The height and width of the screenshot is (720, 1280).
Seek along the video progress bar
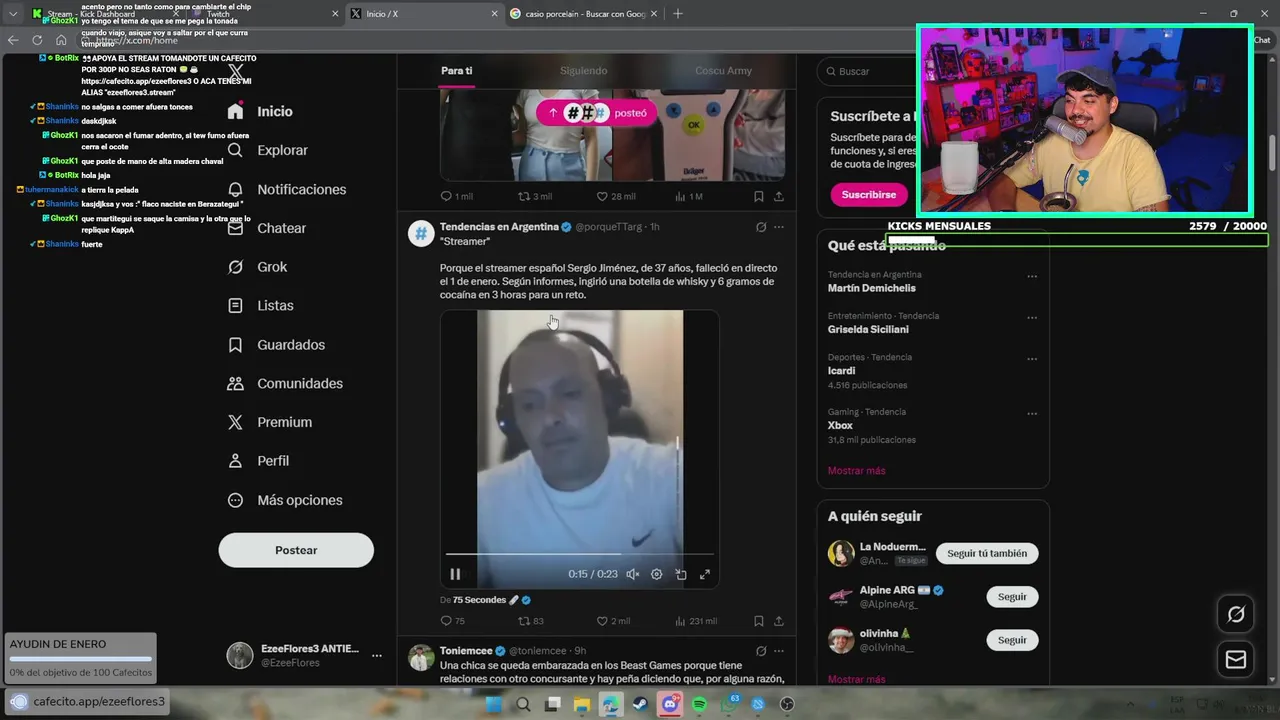580,553
